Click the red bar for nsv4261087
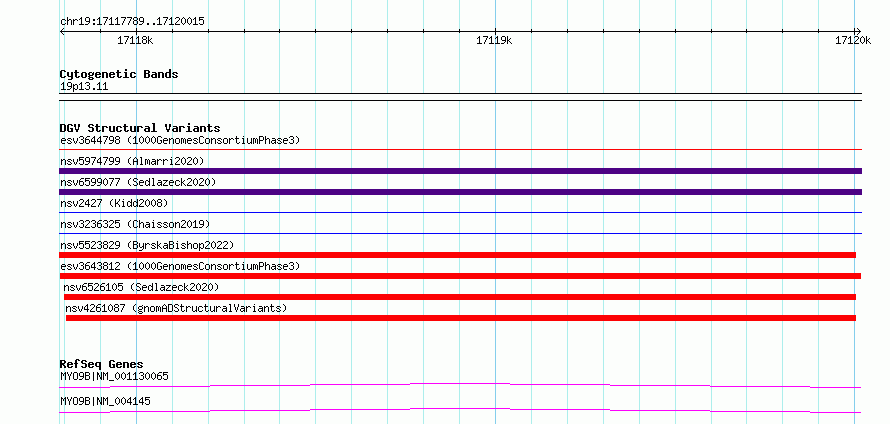Screen dimensions: 890x424 (461, 318)
